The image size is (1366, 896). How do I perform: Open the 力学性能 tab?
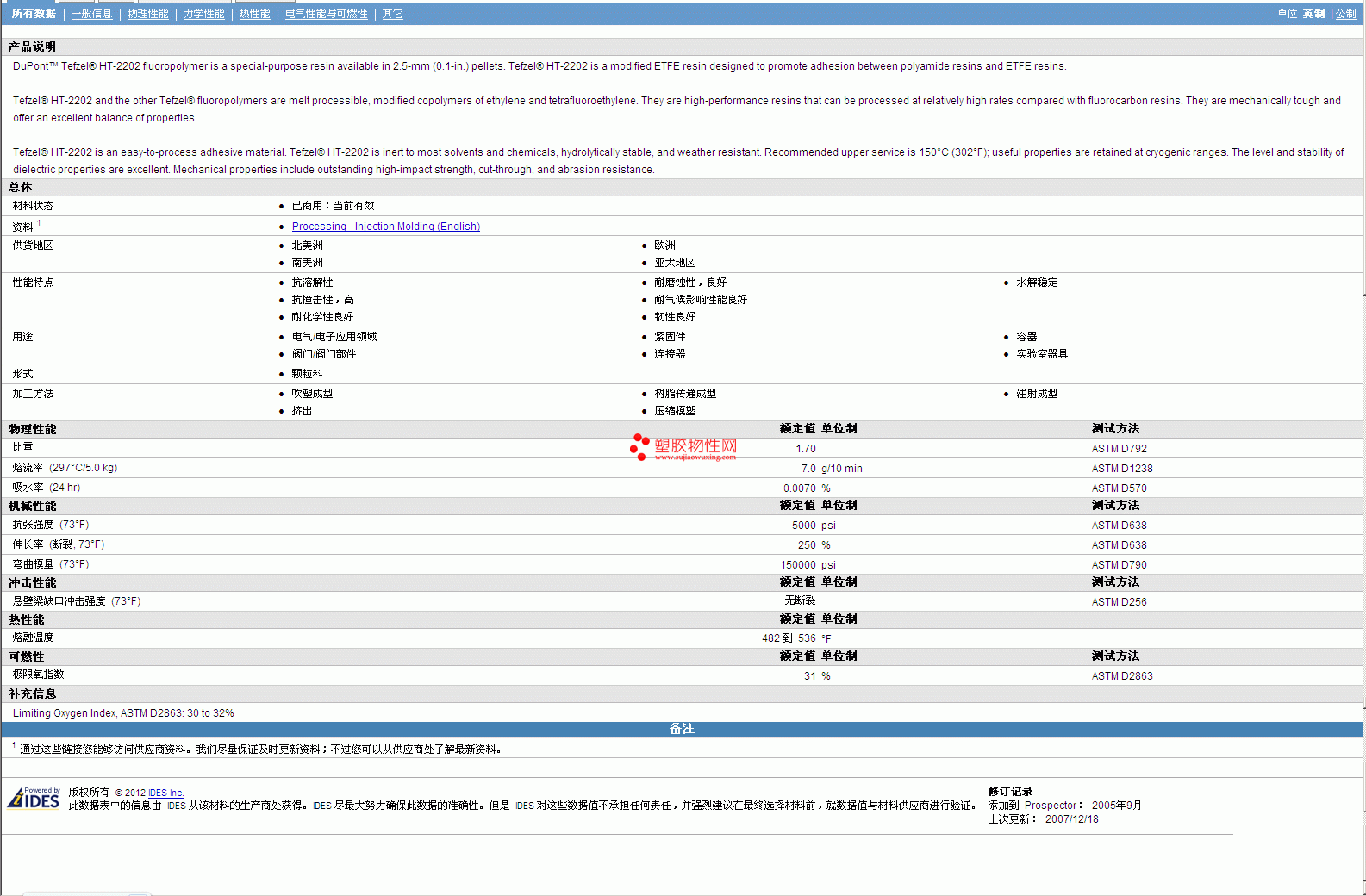point(203,14)
